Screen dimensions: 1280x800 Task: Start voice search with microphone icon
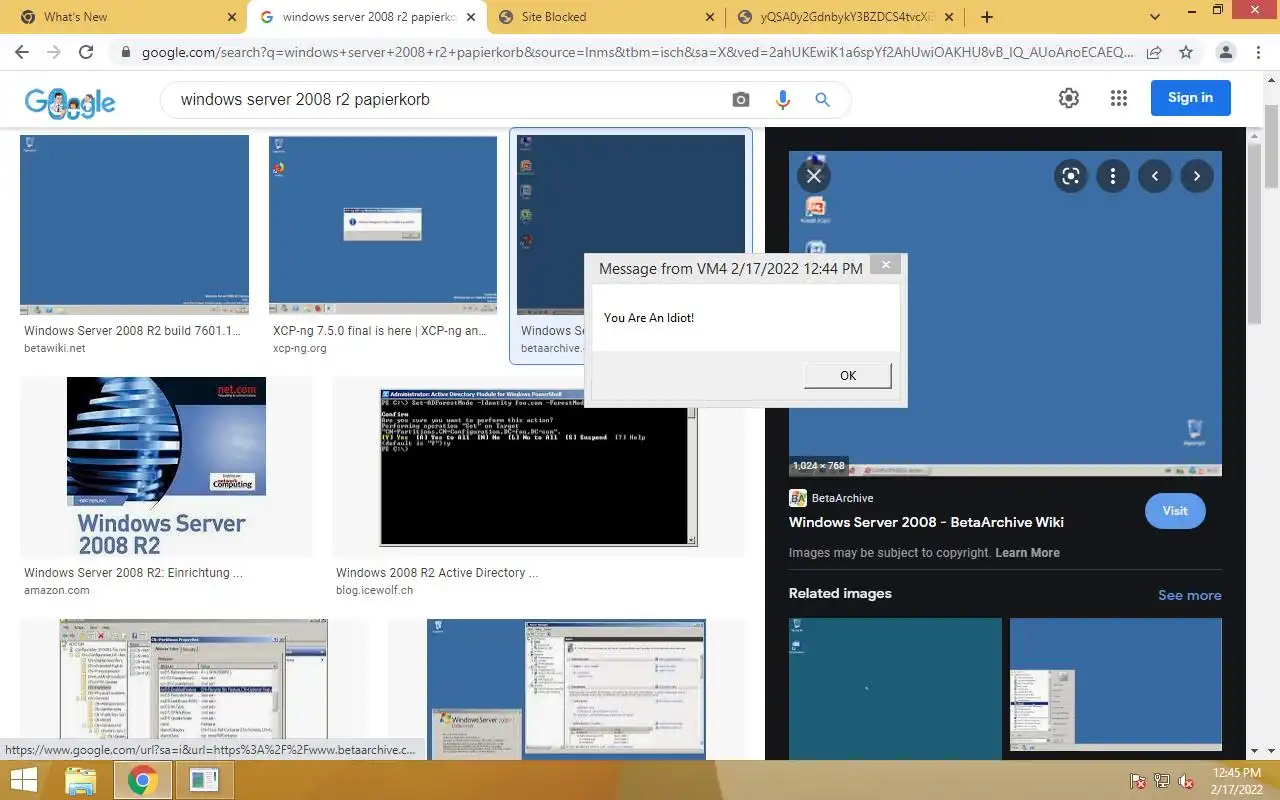tap(782, 99)
